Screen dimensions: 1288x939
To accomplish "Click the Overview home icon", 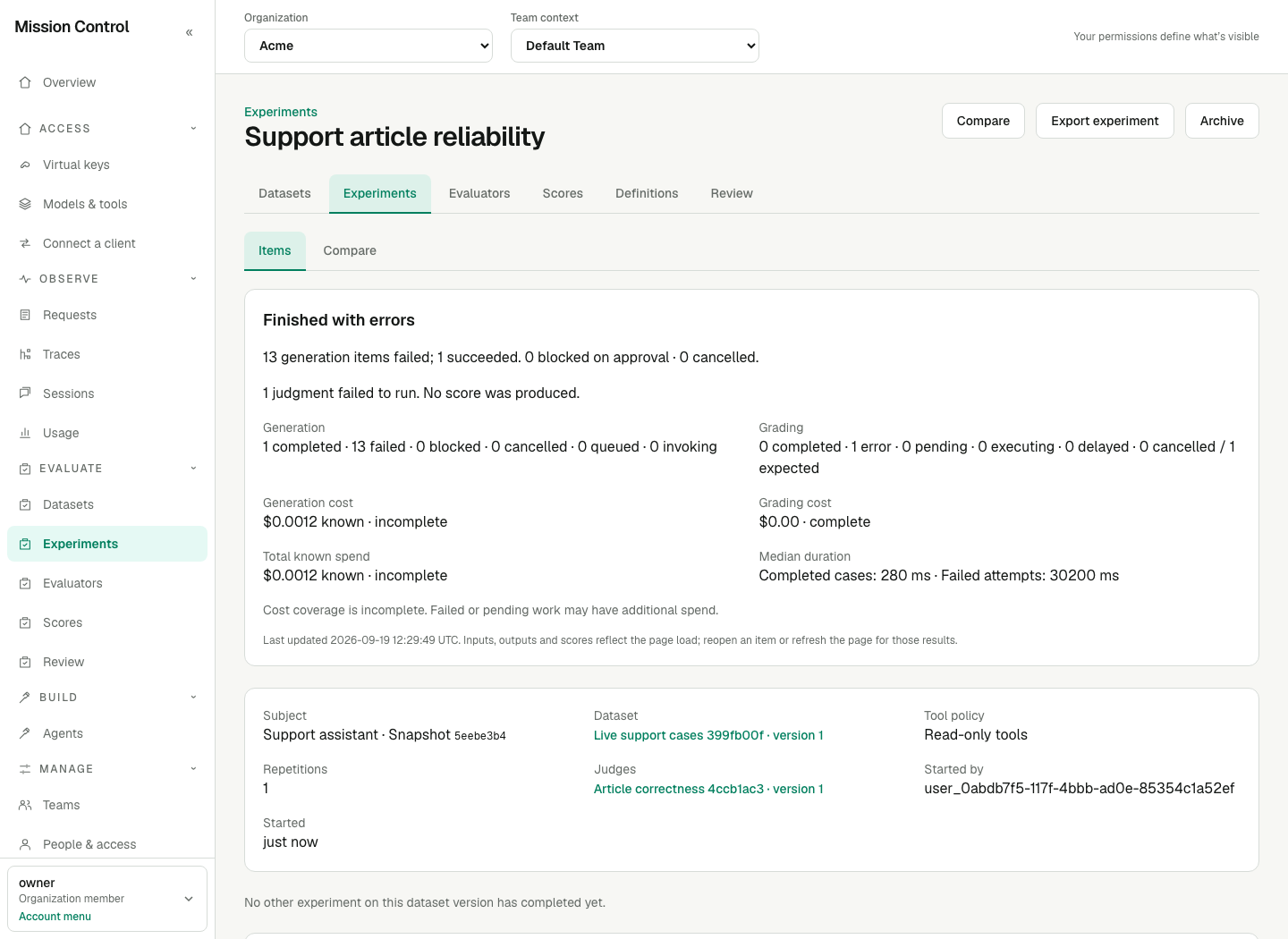I will (x=25, y=82).
